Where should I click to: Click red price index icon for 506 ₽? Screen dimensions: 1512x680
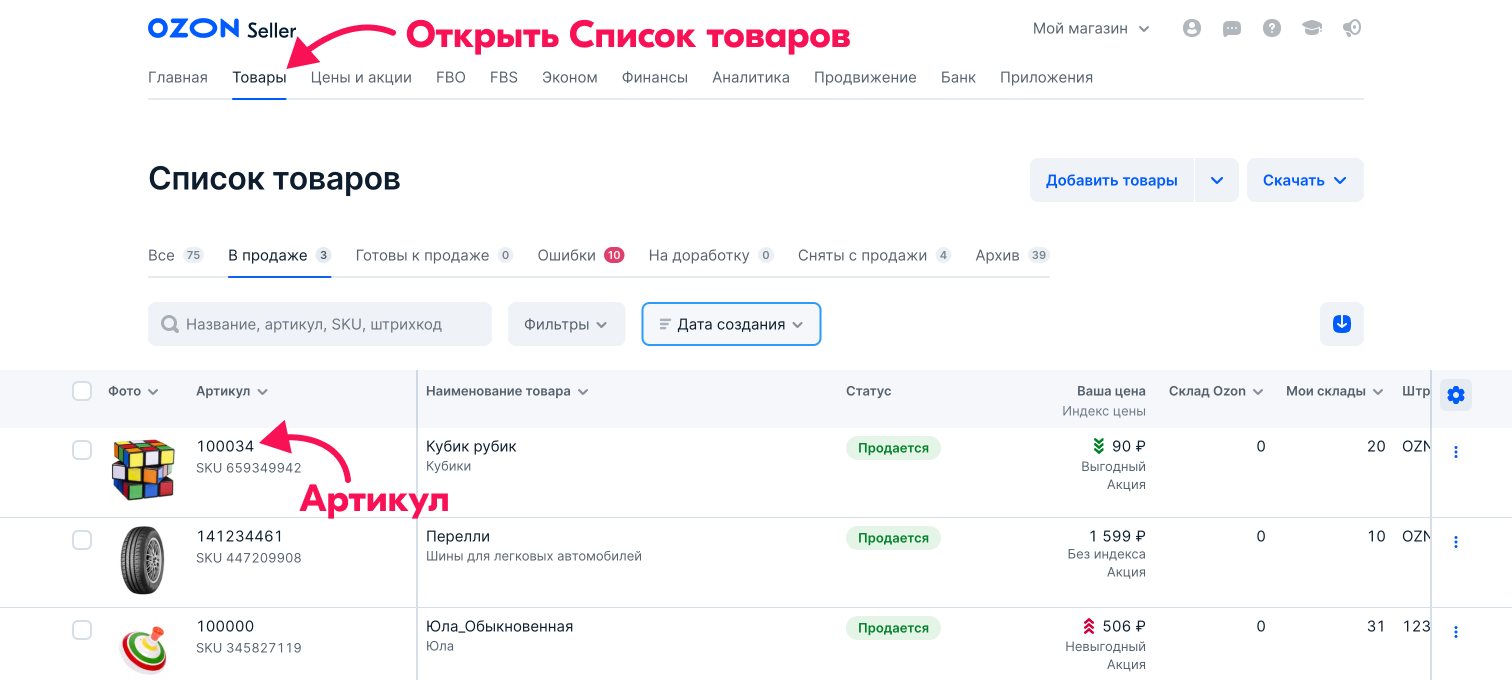1089,626
